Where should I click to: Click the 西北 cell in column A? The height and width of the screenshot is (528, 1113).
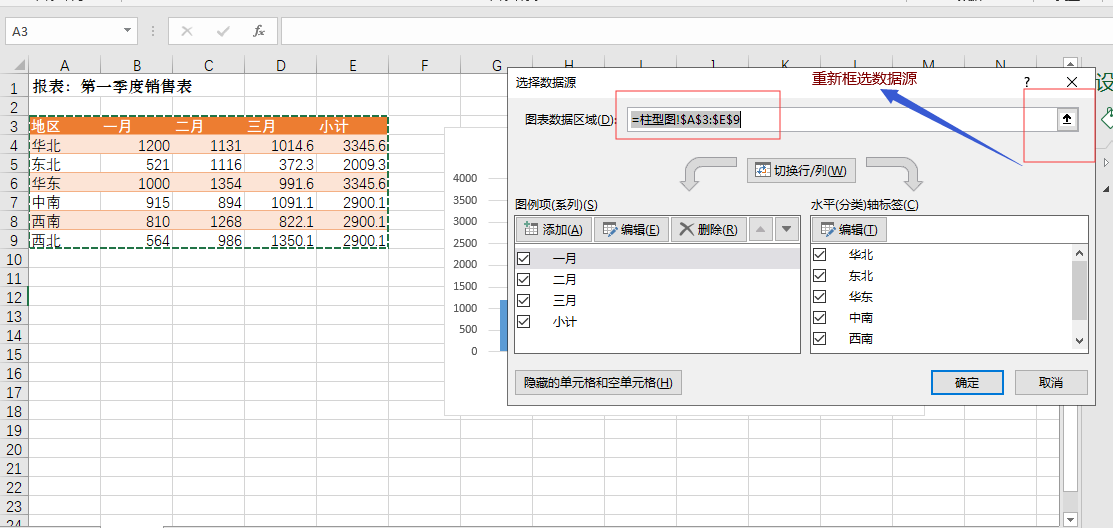[65, 241]
